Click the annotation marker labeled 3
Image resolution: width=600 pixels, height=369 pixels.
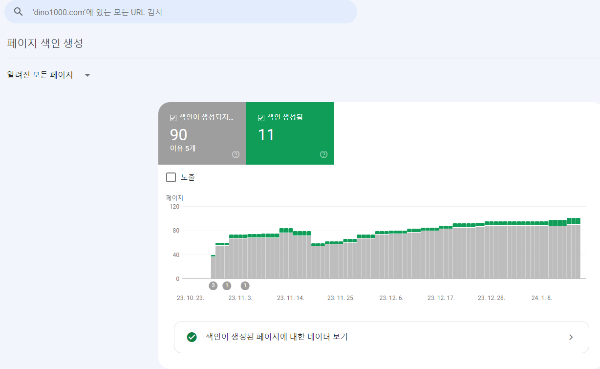click(213, 286)
